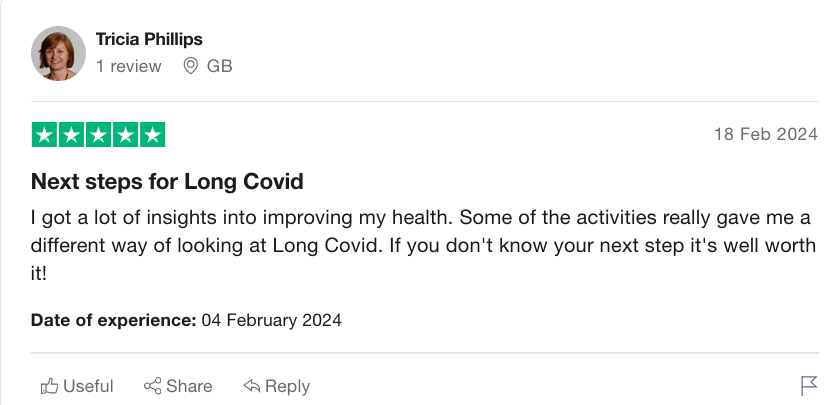Click the GB country label
Viewport: 838px width, 405px height.
220,66
